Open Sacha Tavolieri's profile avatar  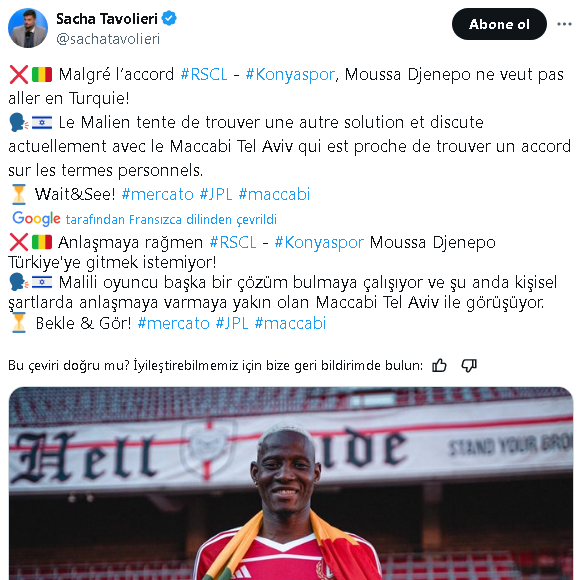tap(28, 28)
